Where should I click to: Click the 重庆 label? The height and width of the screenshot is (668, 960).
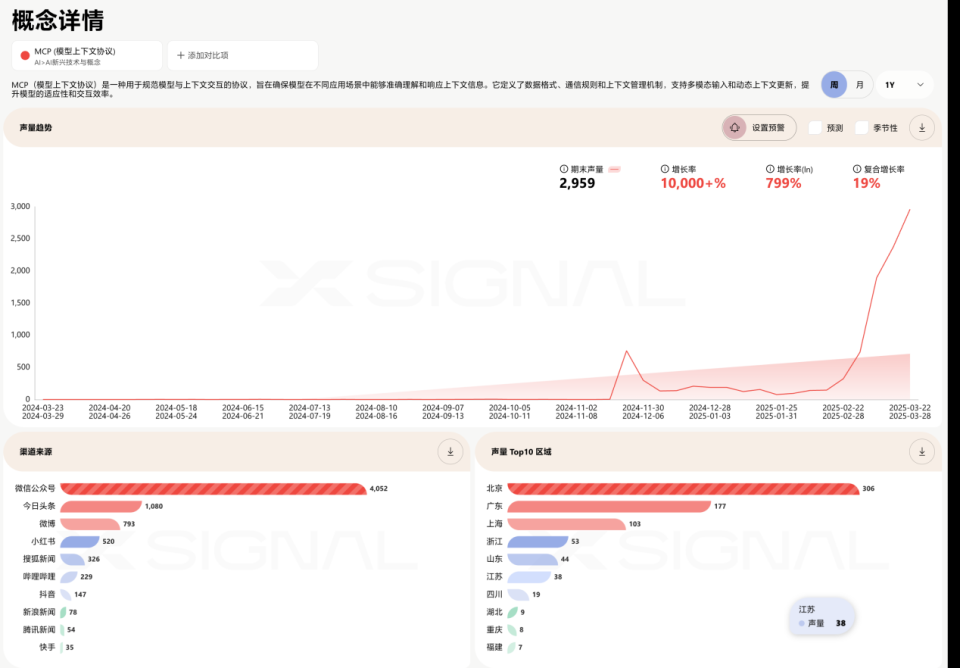point(494,629)
